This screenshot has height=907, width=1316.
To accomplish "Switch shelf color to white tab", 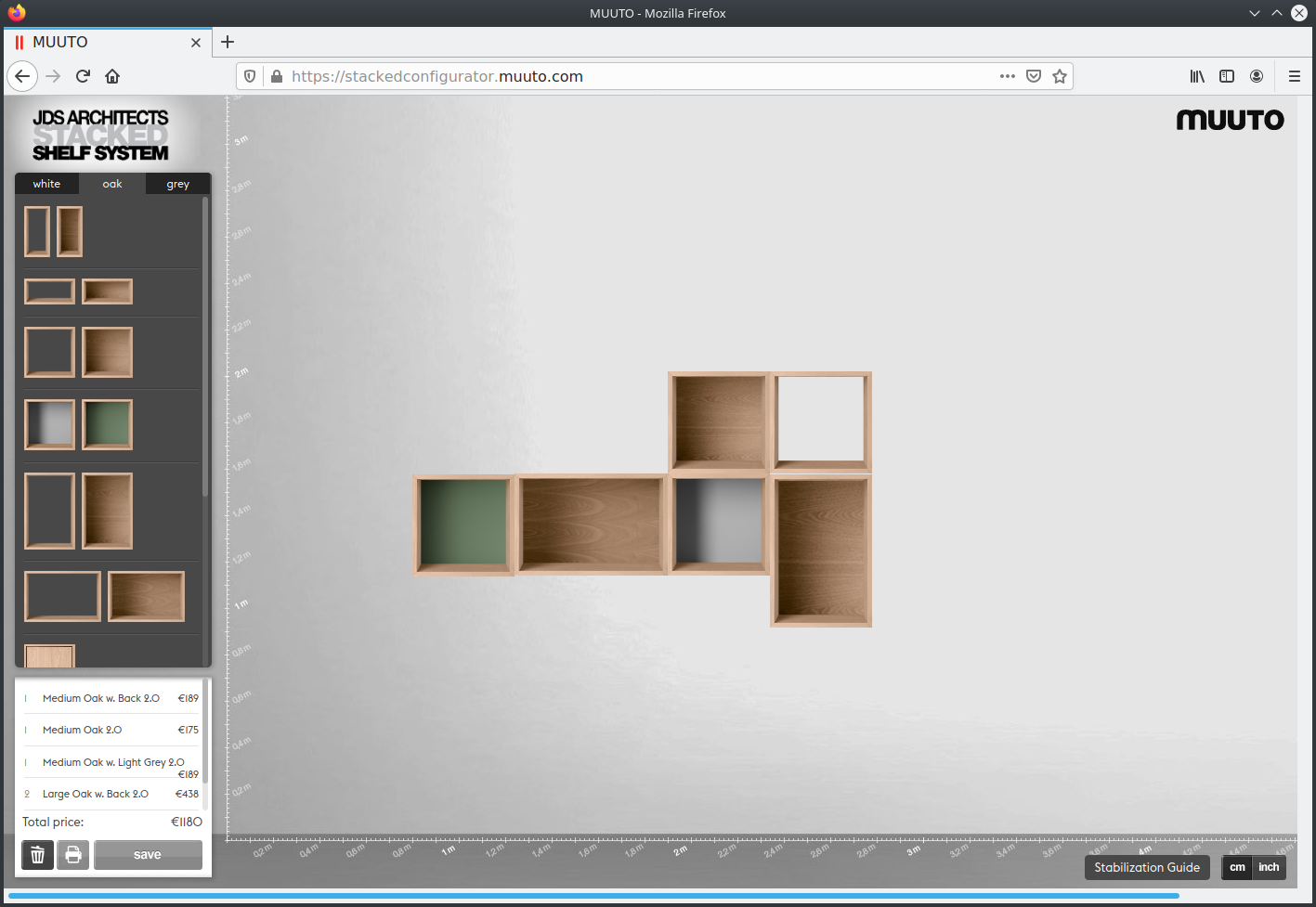I will [x=46, y=184].
